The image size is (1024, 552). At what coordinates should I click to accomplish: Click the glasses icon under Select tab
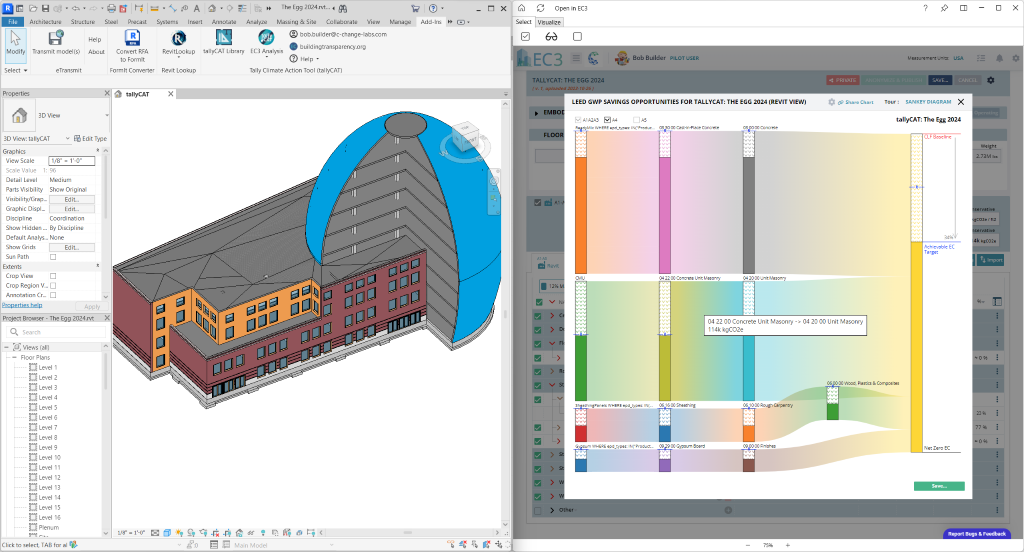pos(550,37)
